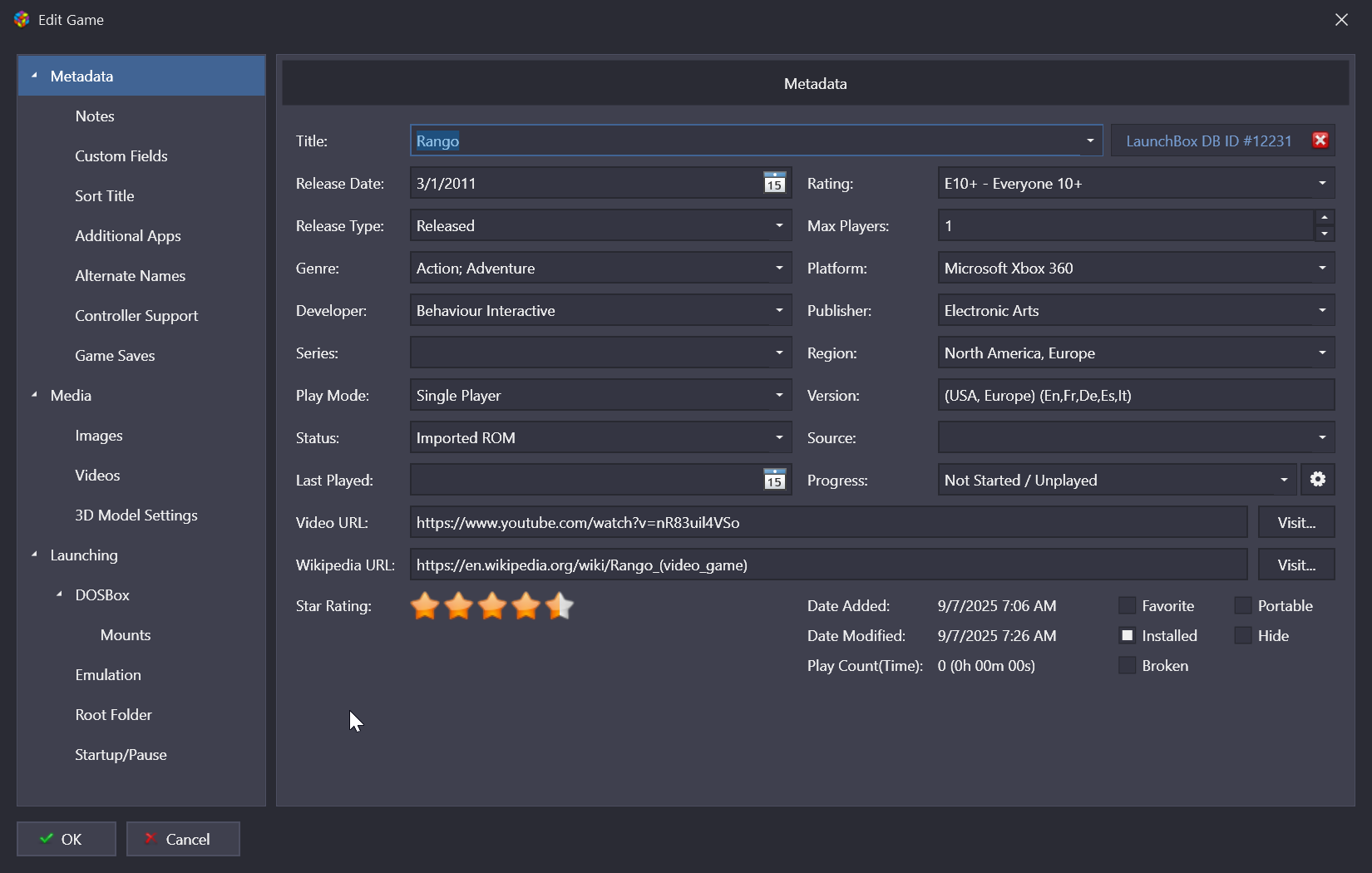The image size is (1372, 873).
Task: Expand the Region dropdown
Action: [1322, 353]
